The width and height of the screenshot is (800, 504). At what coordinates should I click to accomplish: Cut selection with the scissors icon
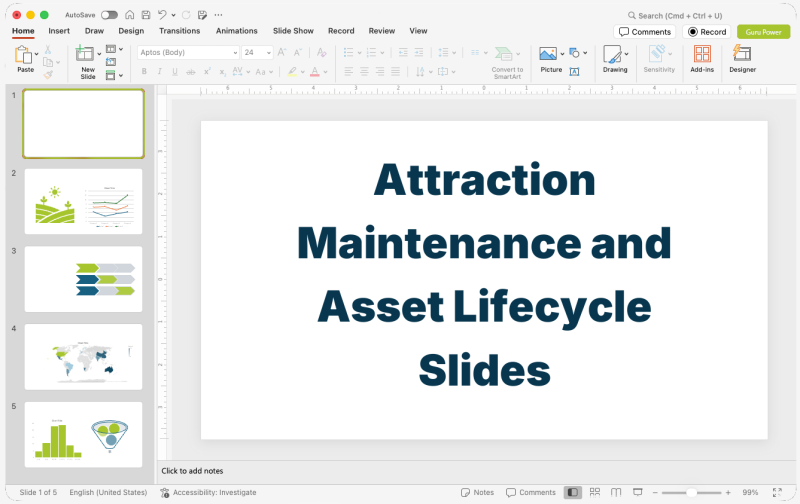coord(47,49)
